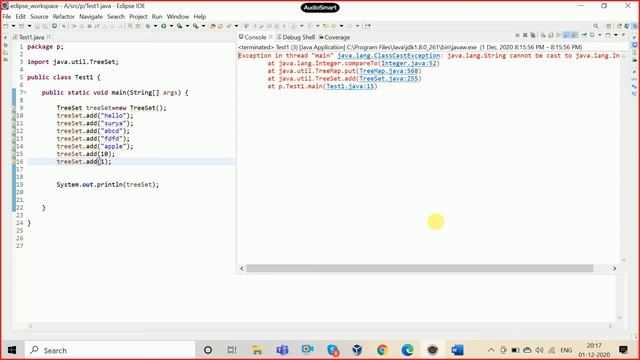
Task: Click Remove All Terminated Launches icon
Action: pos(533,35)
